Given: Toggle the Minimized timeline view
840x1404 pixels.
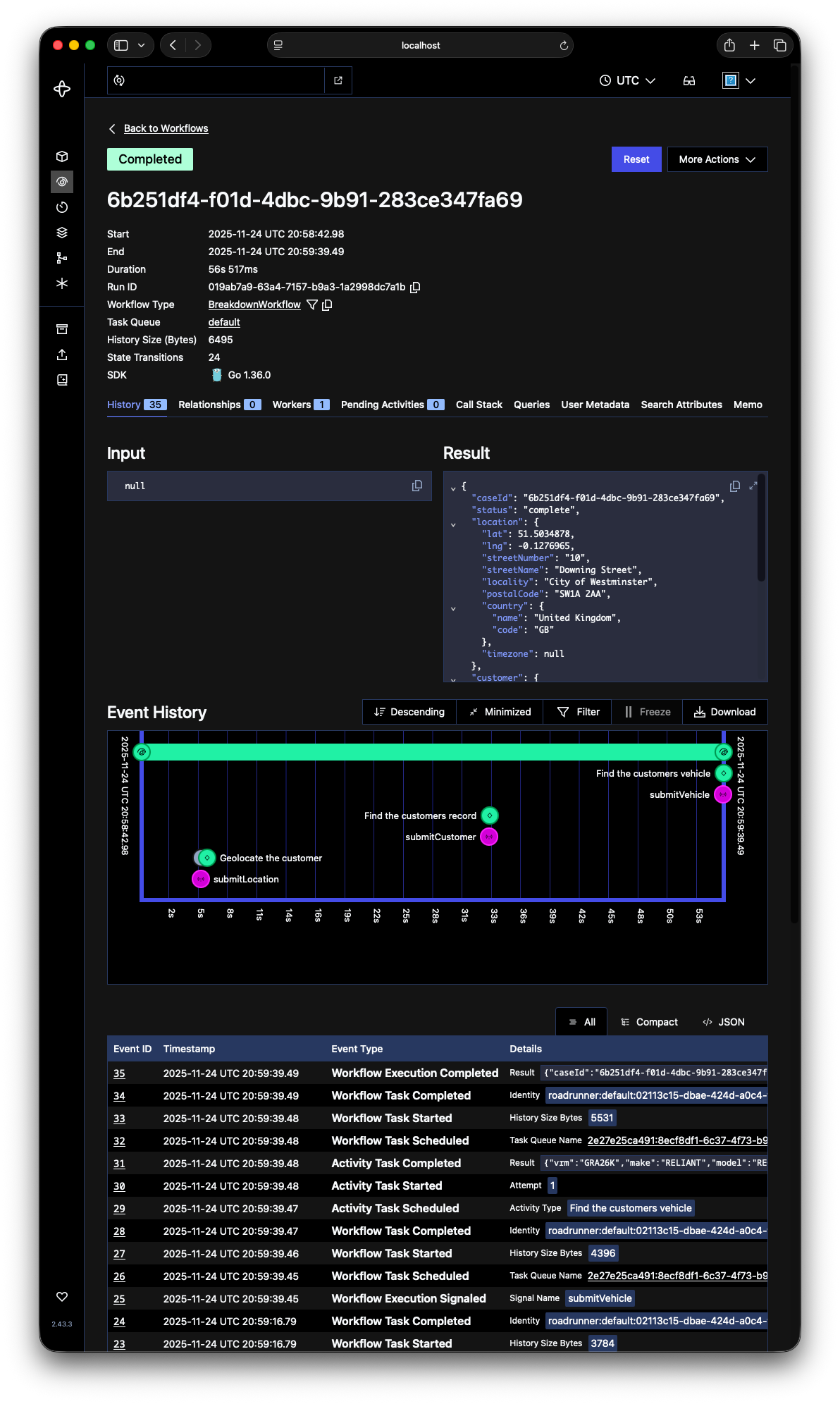Looking at the screenshot, I should pos(500,712).
